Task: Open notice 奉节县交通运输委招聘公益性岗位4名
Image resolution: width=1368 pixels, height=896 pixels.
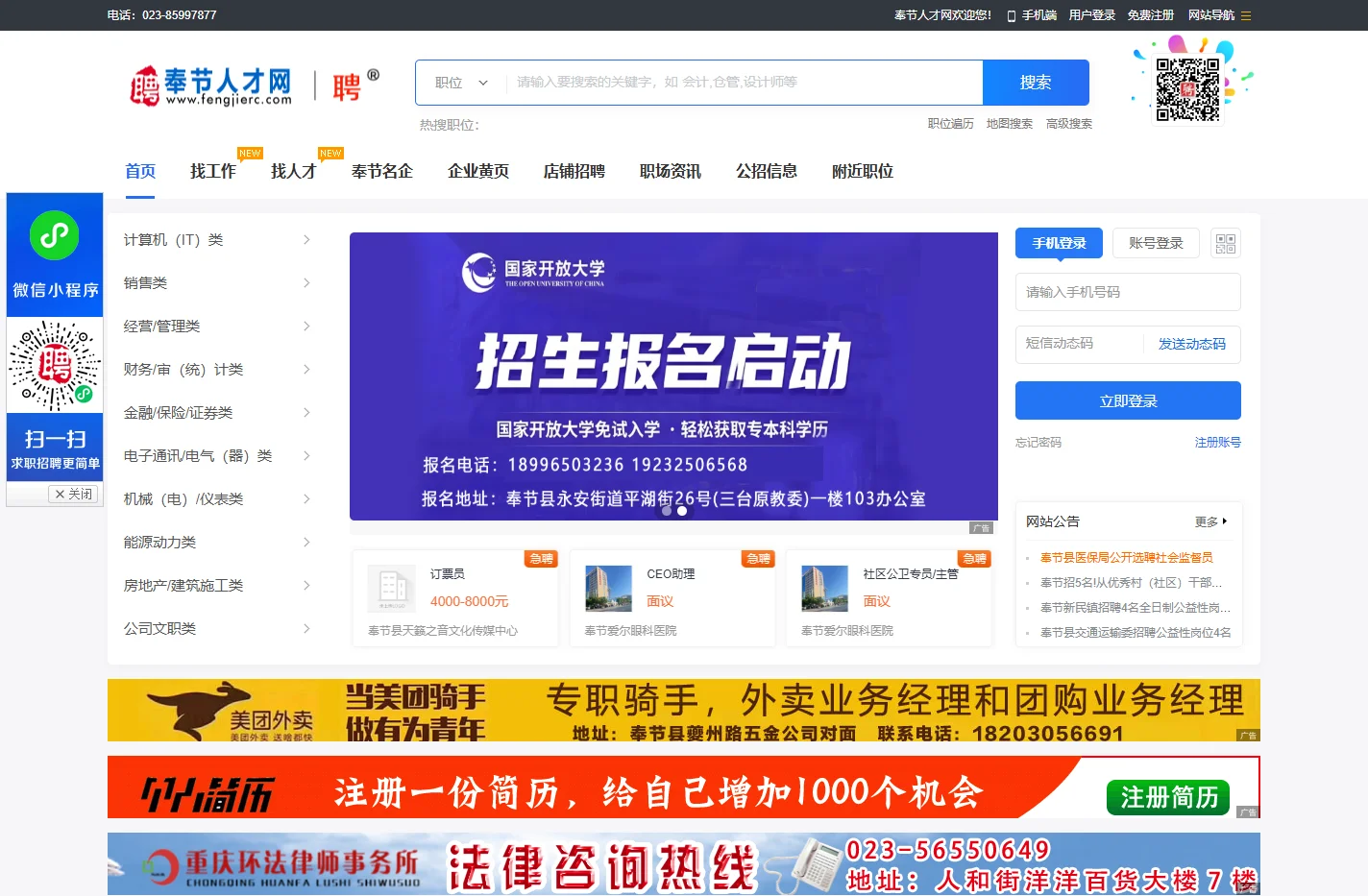Action: pos(1135,633)
